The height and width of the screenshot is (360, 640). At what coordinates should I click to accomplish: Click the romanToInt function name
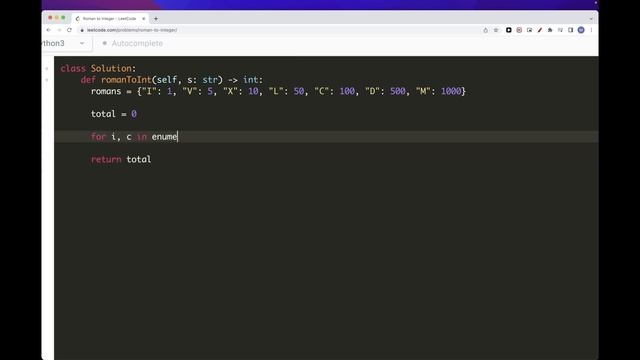tap(126, 80)
